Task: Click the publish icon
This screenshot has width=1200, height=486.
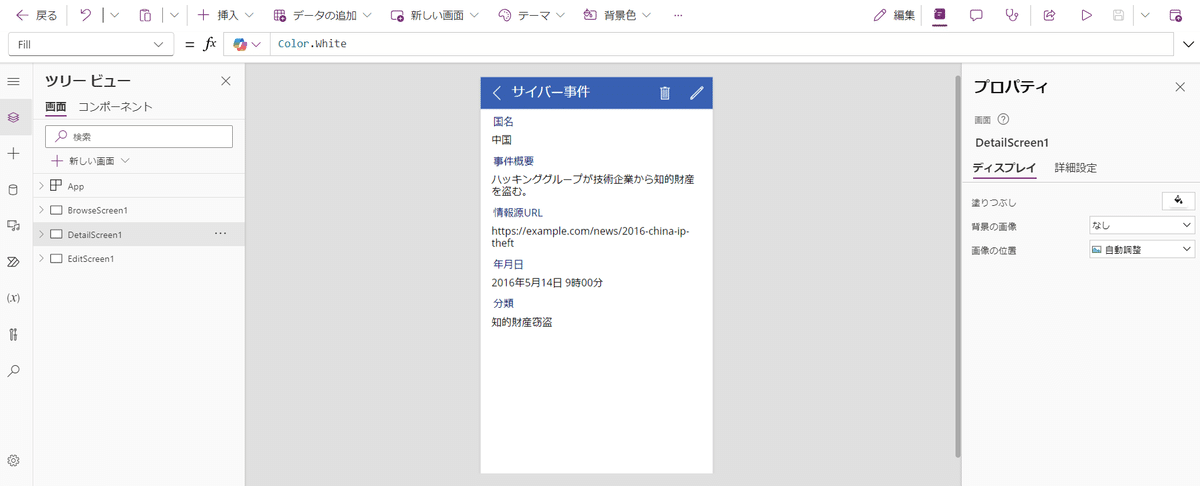Action: click(1175, 16)
